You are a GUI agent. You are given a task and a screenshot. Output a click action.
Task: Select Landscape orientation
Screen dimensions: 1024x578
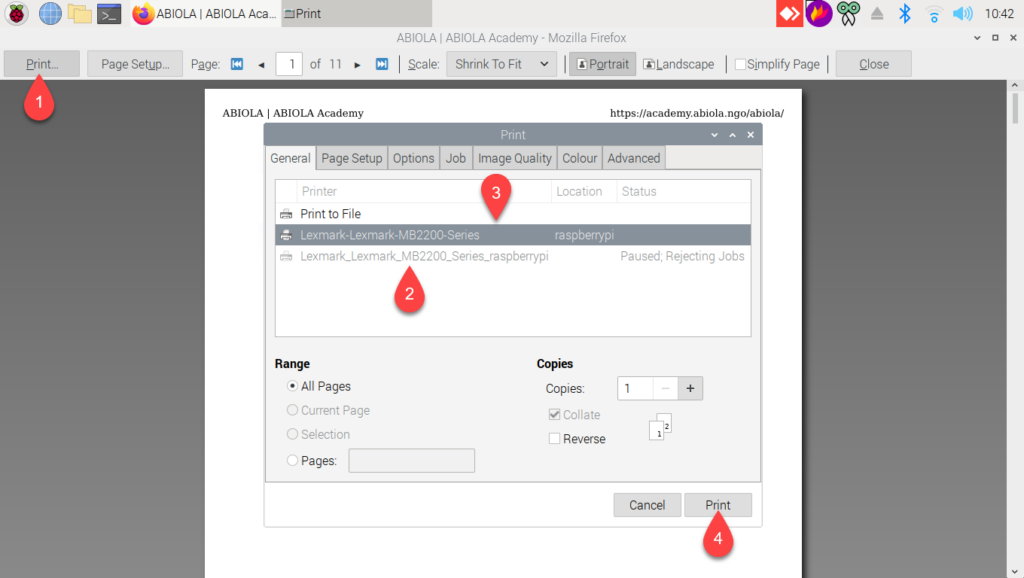679,64
